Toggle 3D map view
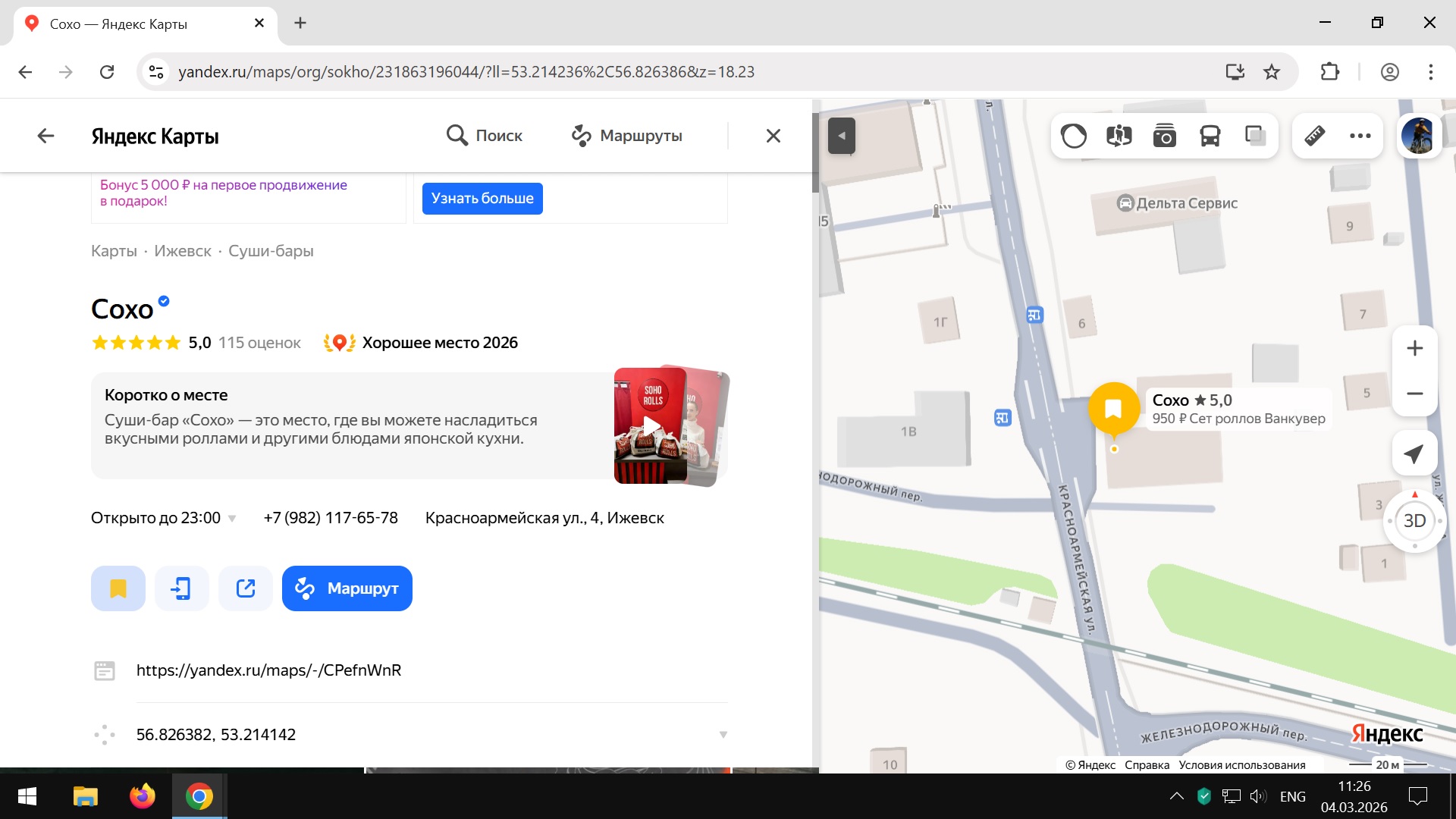The width and height of the screenshot is (1456, 819). click(1414, 521)
